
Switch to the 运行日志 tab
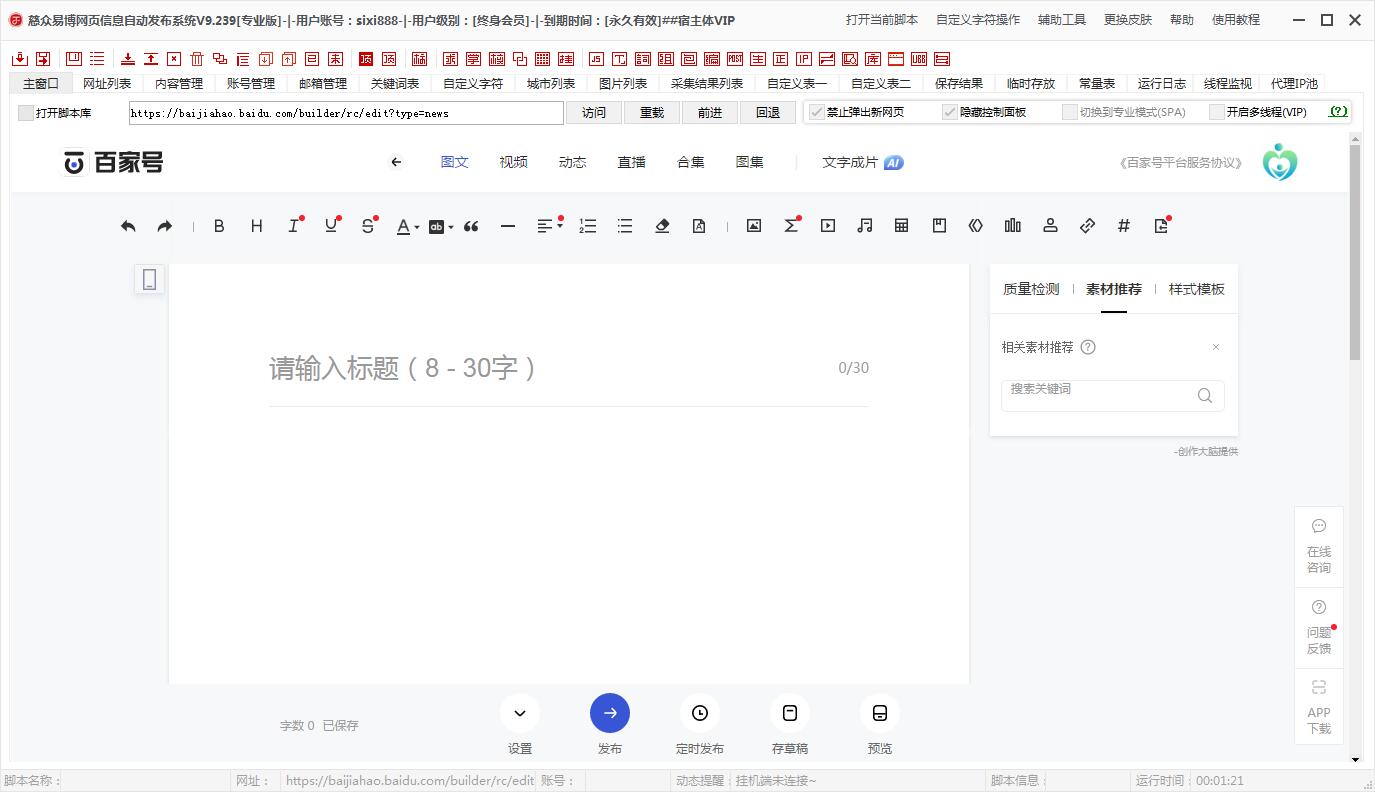point(1162,84)
